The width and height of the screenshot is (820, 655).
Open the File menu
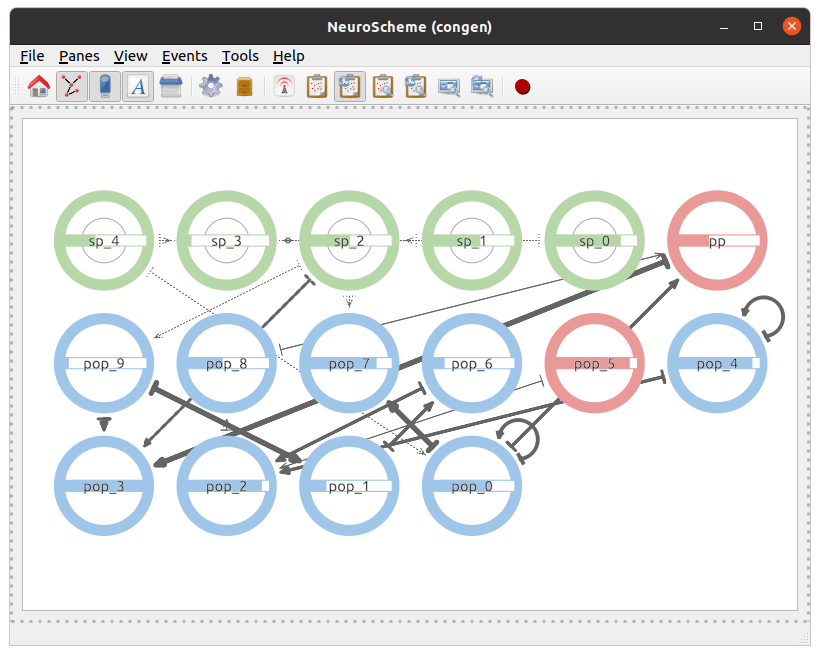tap(32, 56)
